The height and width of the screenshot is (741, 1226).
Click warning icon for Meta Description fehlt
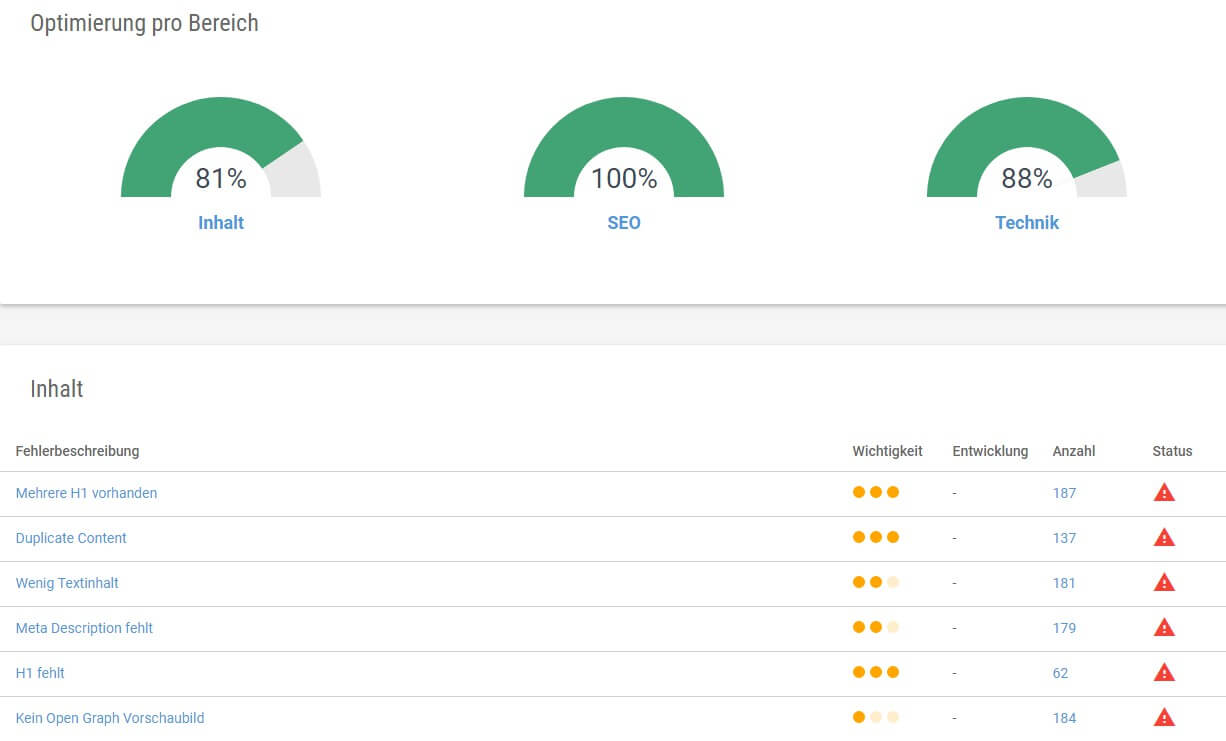click(x=1164, y=627)
